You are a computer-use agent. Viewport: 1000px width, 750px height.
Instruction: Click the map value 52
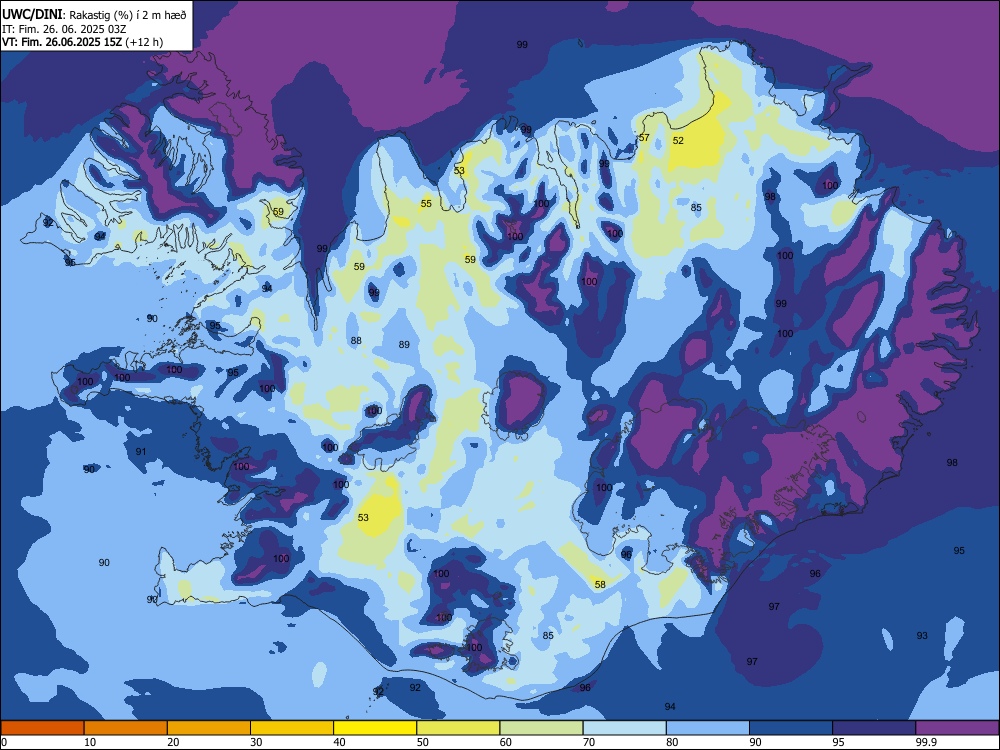click(x=678, y=140)
